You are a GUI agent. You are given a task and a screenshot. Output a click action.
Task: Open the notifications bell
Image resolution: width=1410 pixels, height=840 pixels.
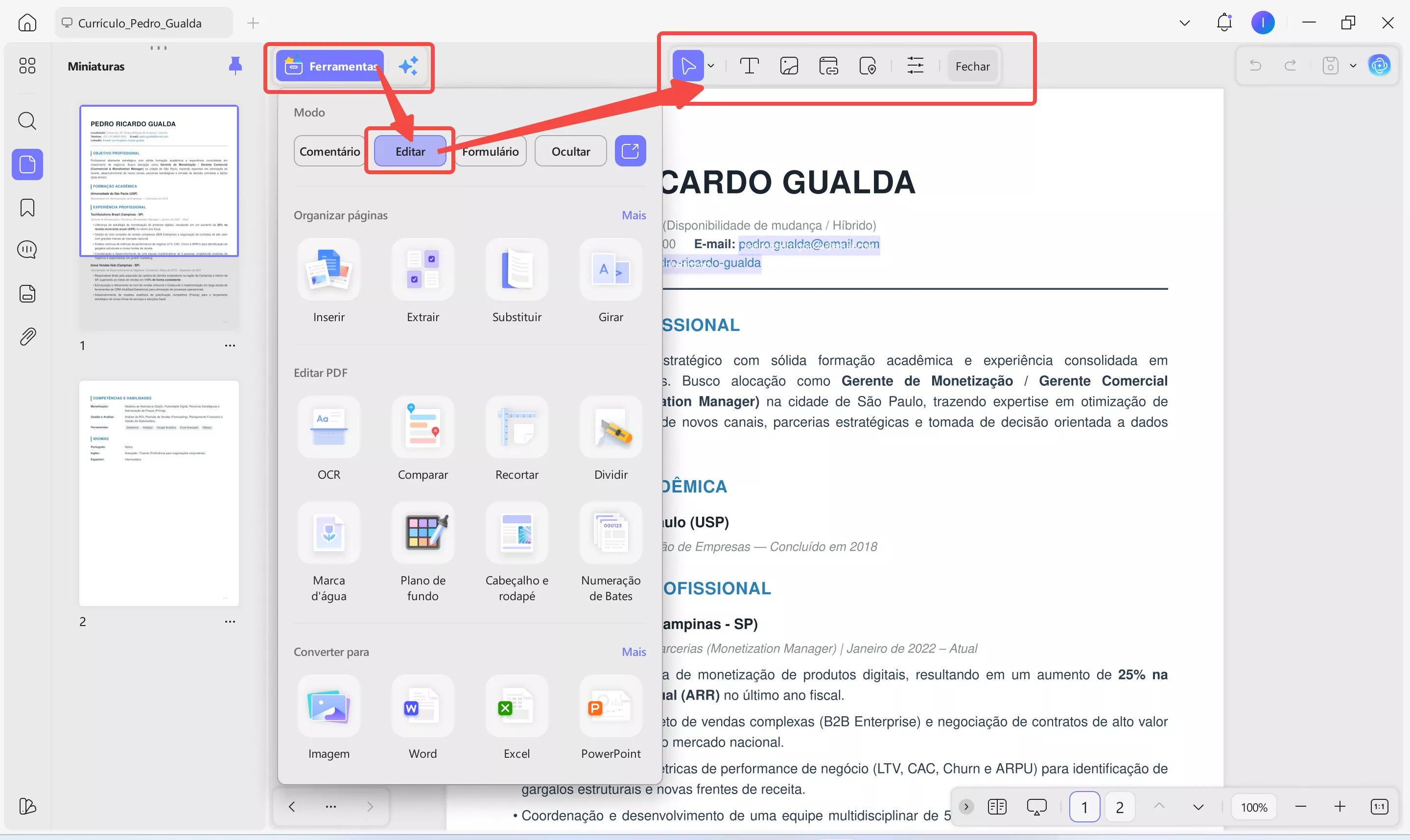pyautogui.click(x=1224, y=23)
